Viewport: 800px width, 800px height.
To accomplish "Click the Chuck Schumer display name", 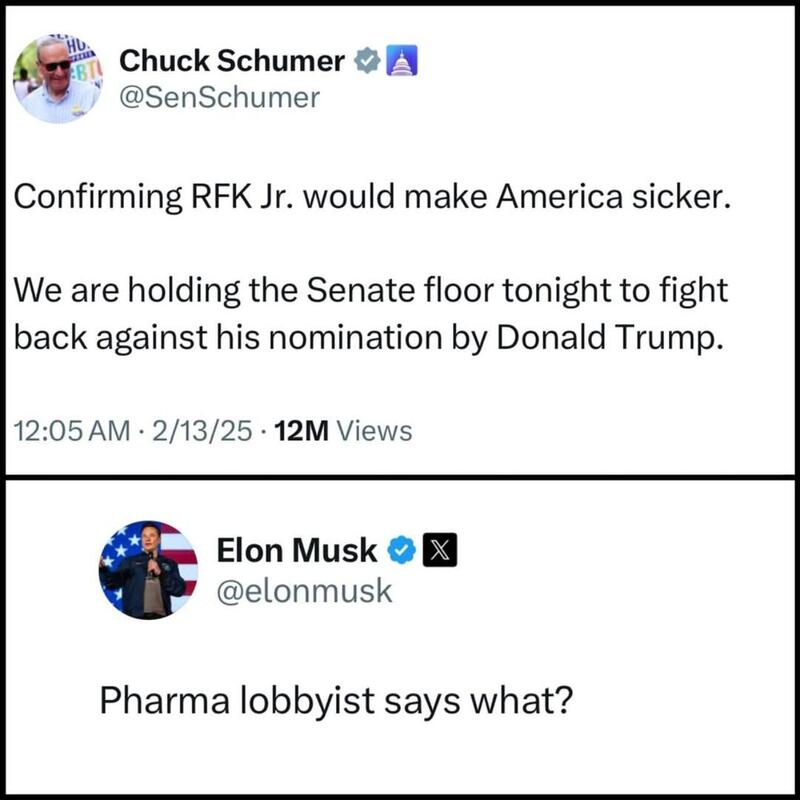I will click(x=233, y=62).
